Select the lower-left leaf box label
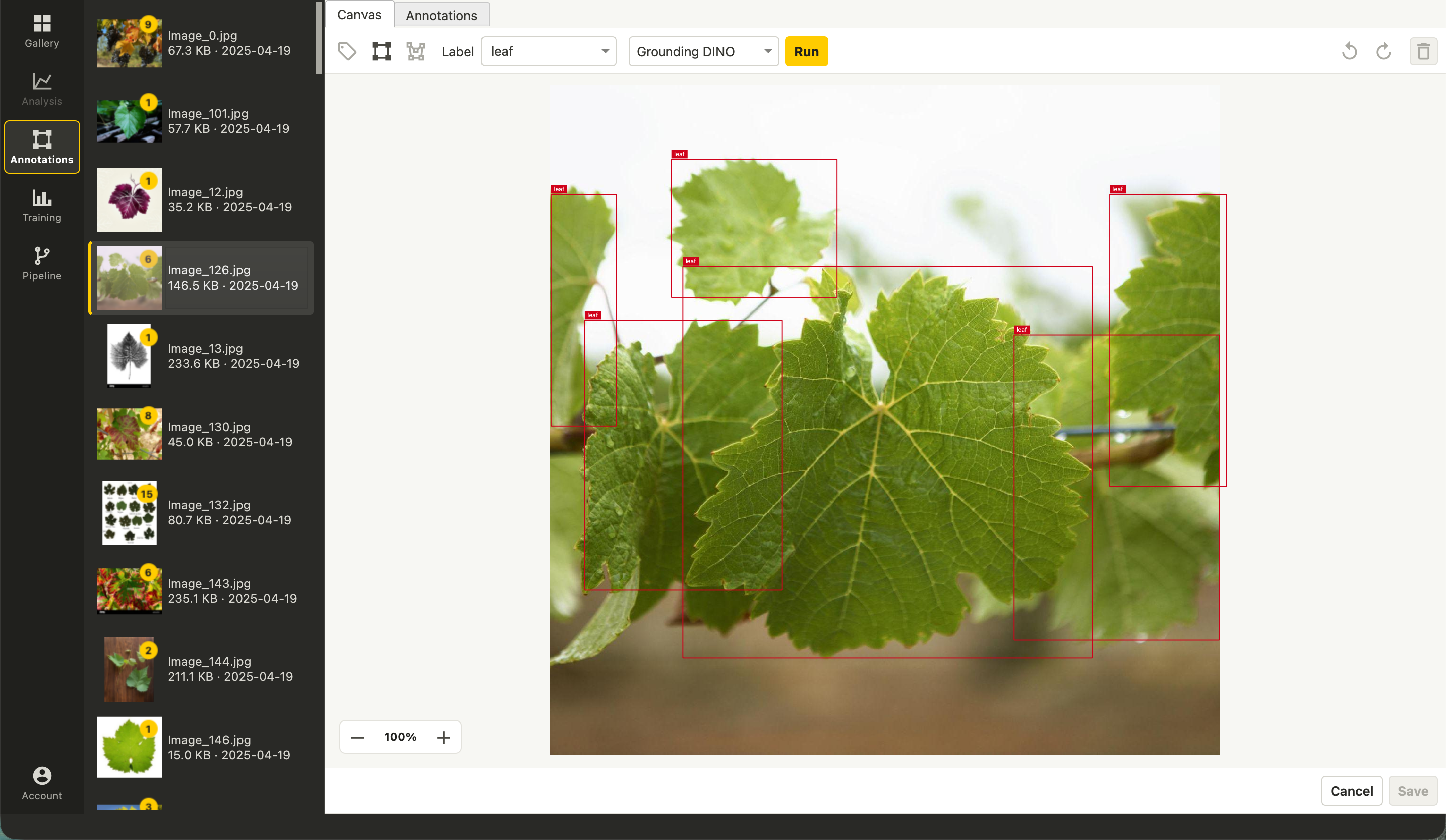1446x840 pixels. click(x=593, y=315)
